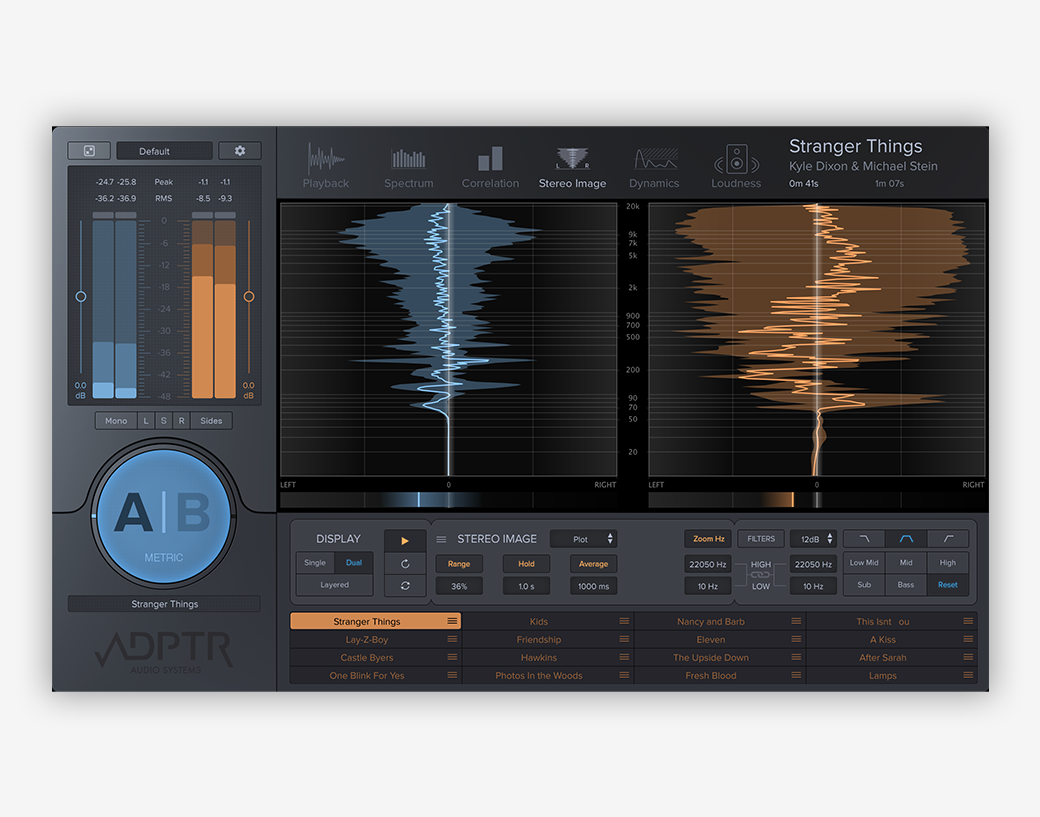
Task: Click the Reset filter band button
Action: [x=947, y=584]
